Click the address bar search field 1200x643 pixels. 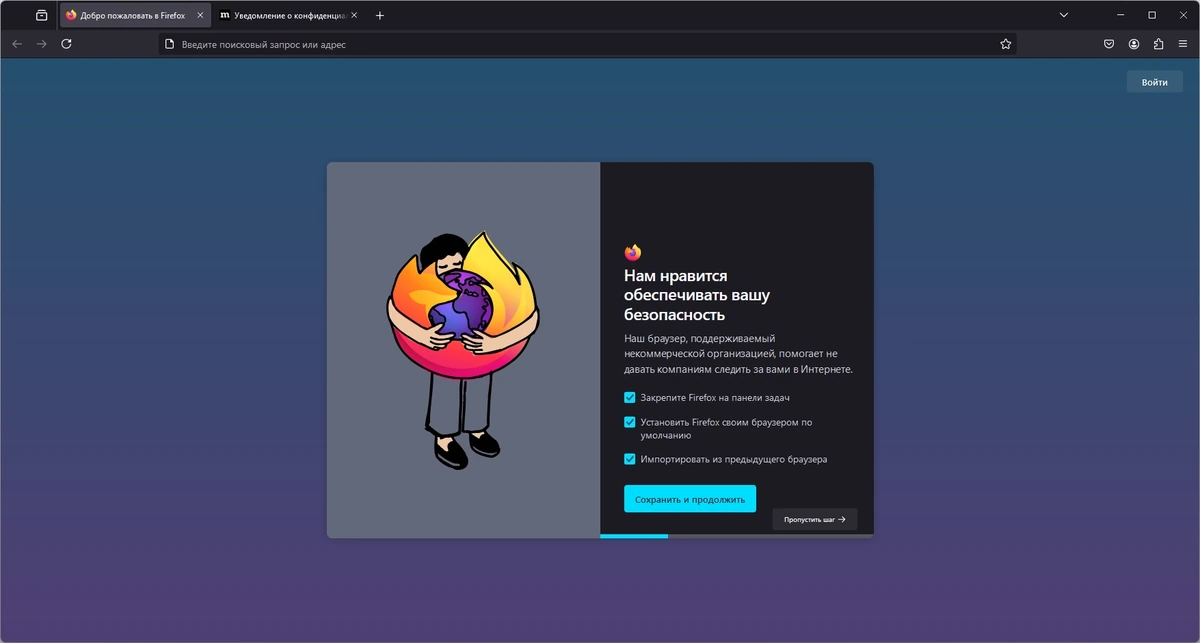click(588, 44)
